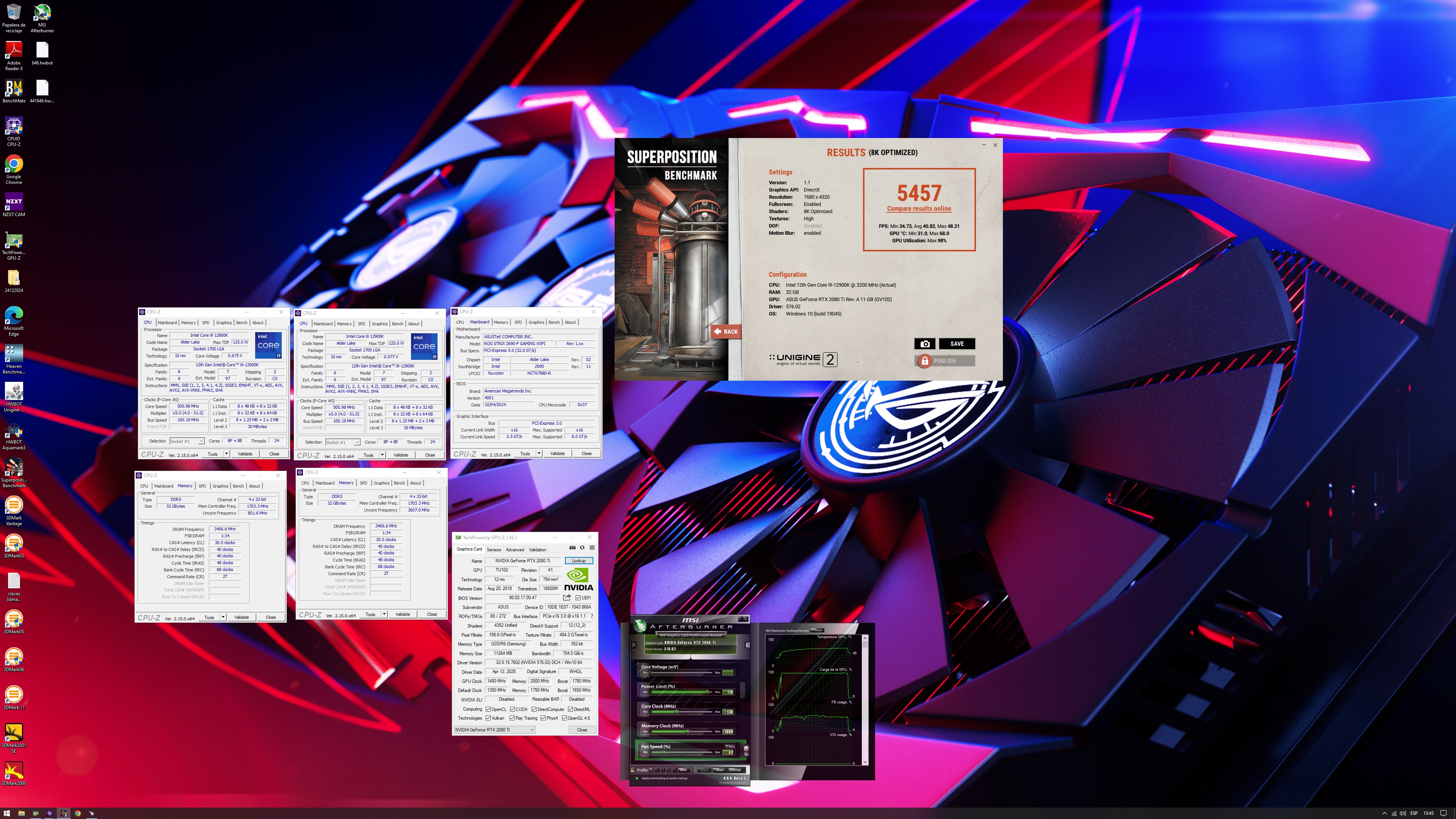Click the Superposition Benchmark taskbar icon
Image resolution: width=1456 pixels, height=819 pixels.
(x=64, y=813)
